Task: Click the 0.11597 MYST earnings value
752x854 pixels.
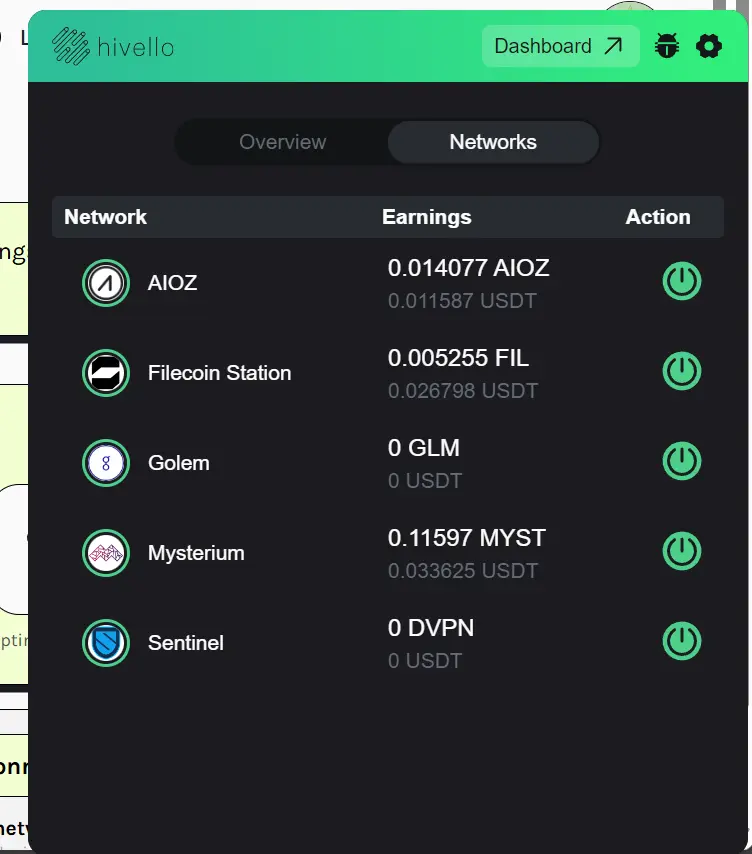Action: click(x=466, y=538)
